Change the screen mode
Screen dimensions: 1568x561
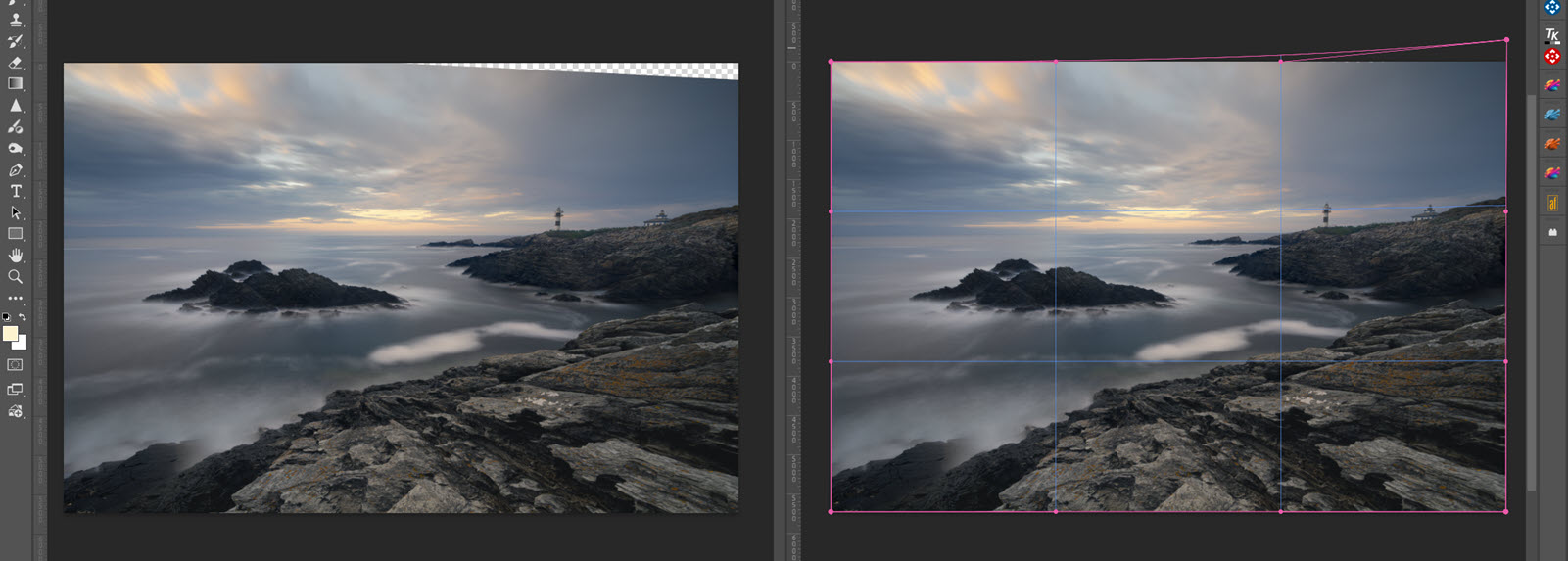pos(16,389)
